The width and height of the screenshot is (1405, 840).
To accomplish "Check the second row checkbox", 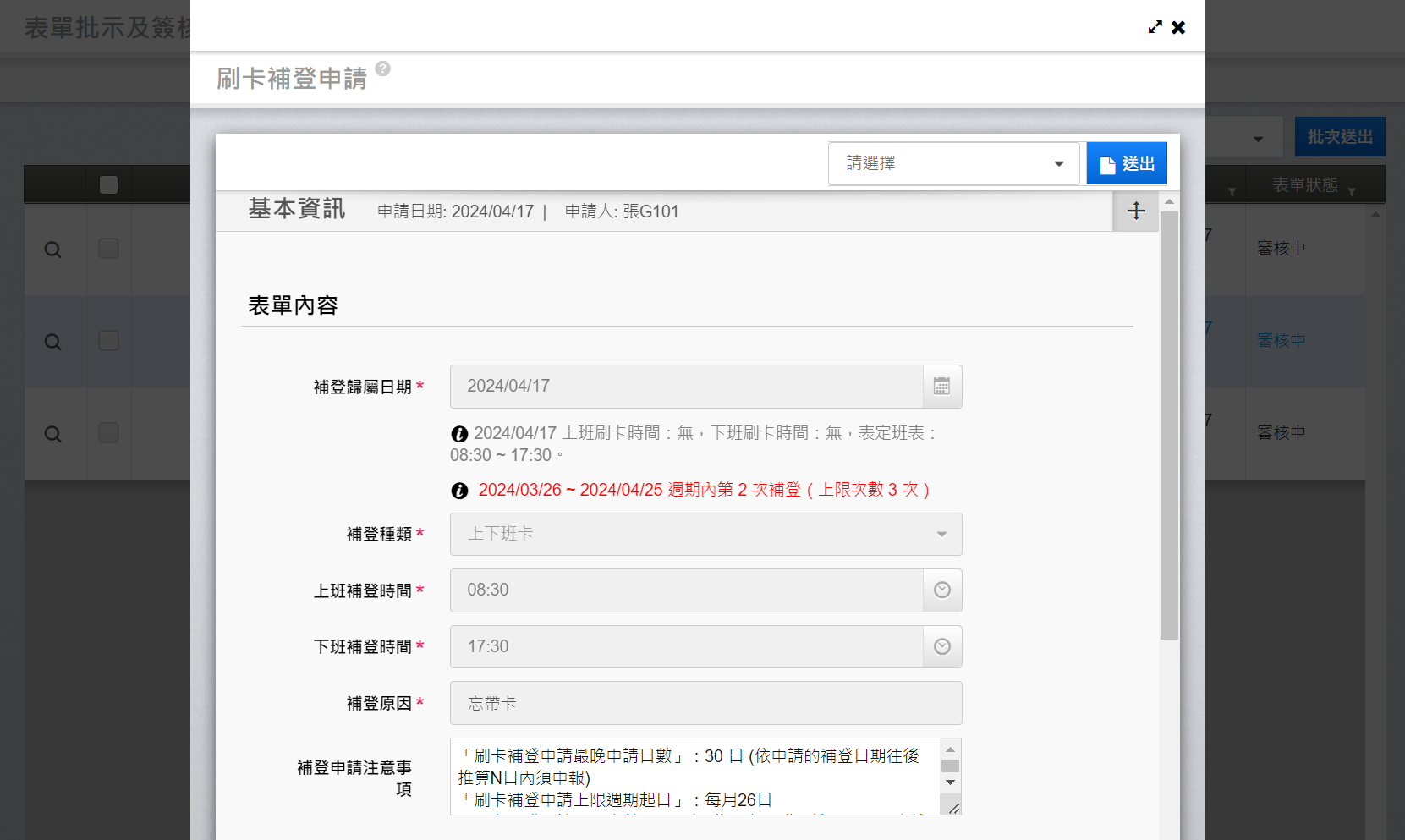I will pos(108,341).
